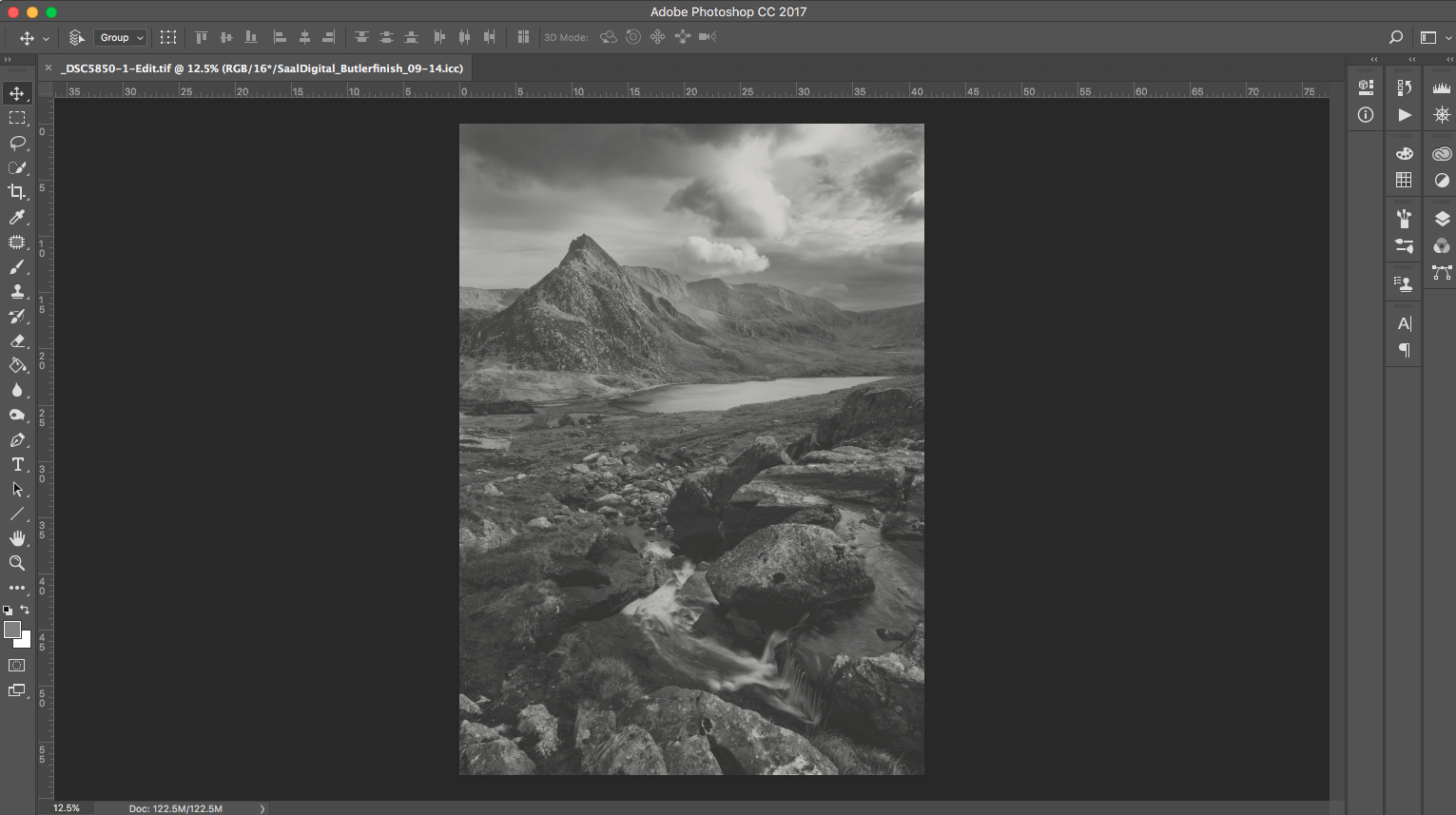Click the 3D orbit camera mode icon
The height and width of the screenshot is (815, 1456).
(x=609, y=37)
